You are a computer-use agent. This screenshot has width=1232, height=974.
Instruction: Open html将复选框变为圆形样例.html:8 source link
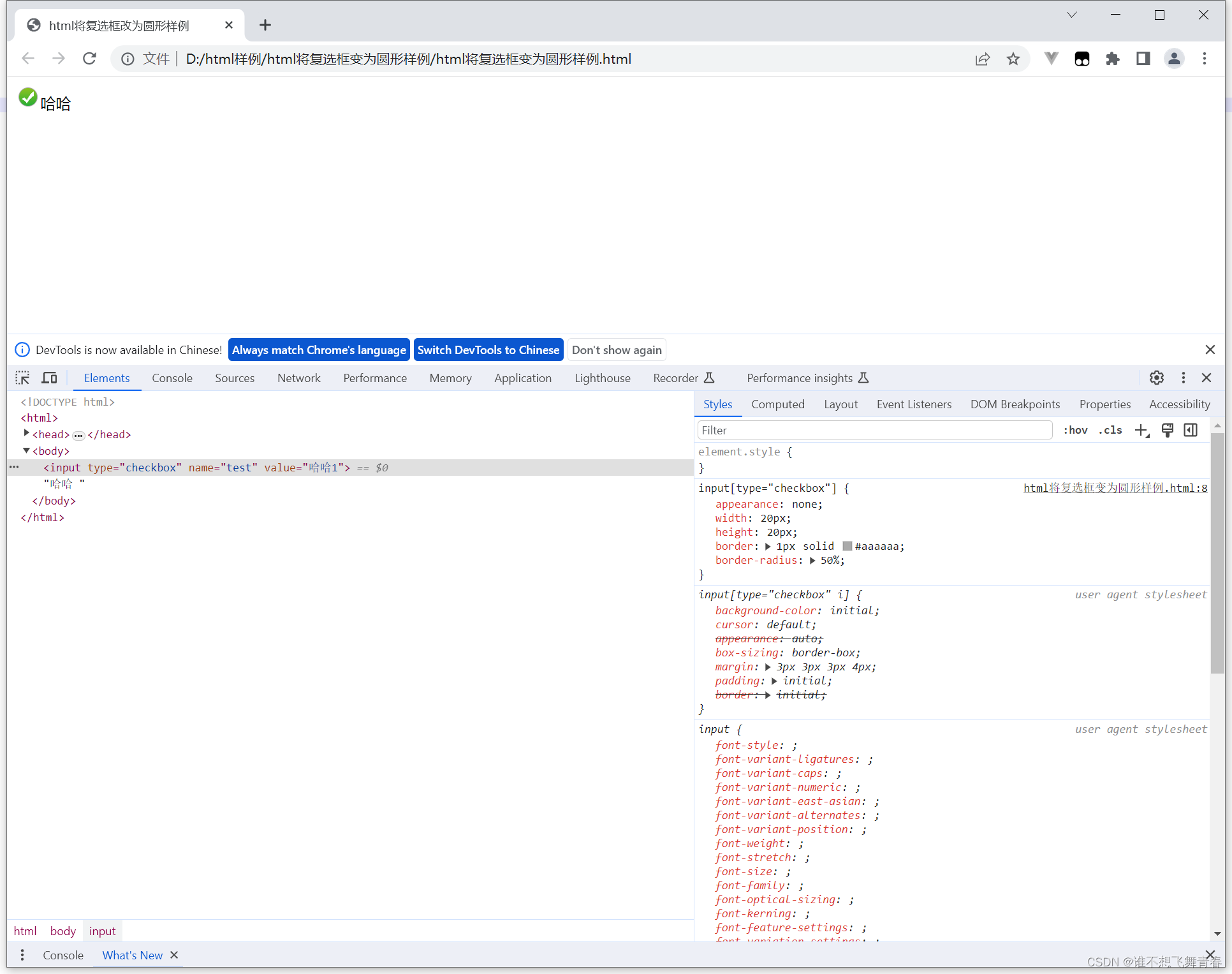coord(1115,488)
